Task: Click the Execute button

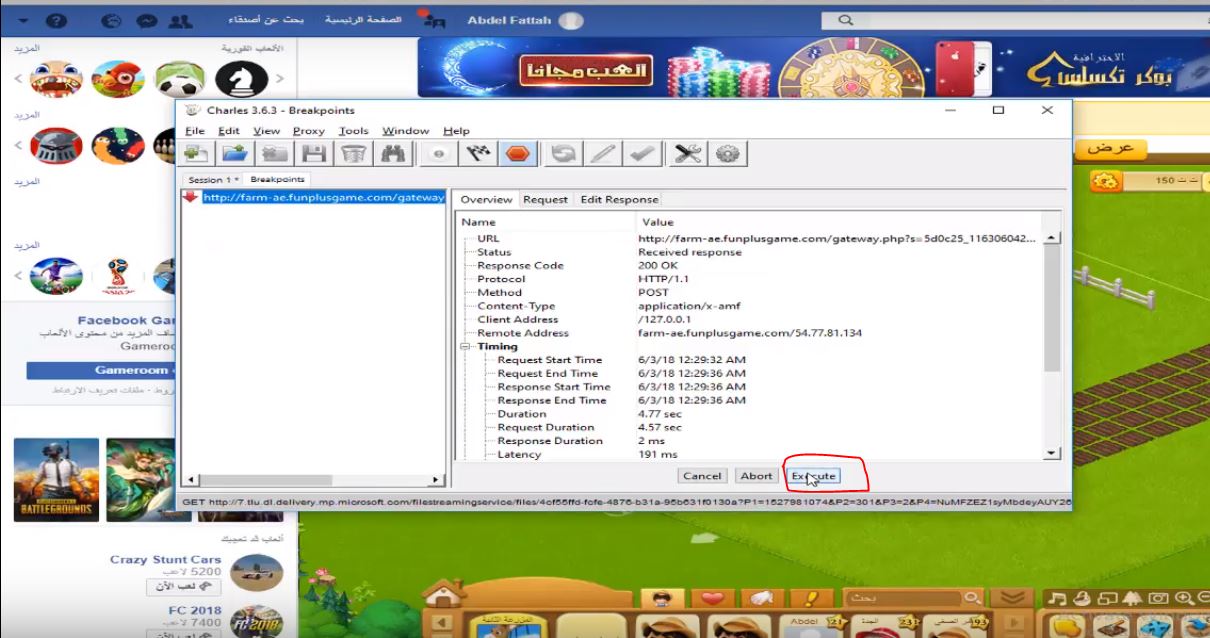Action: [812, 476]
